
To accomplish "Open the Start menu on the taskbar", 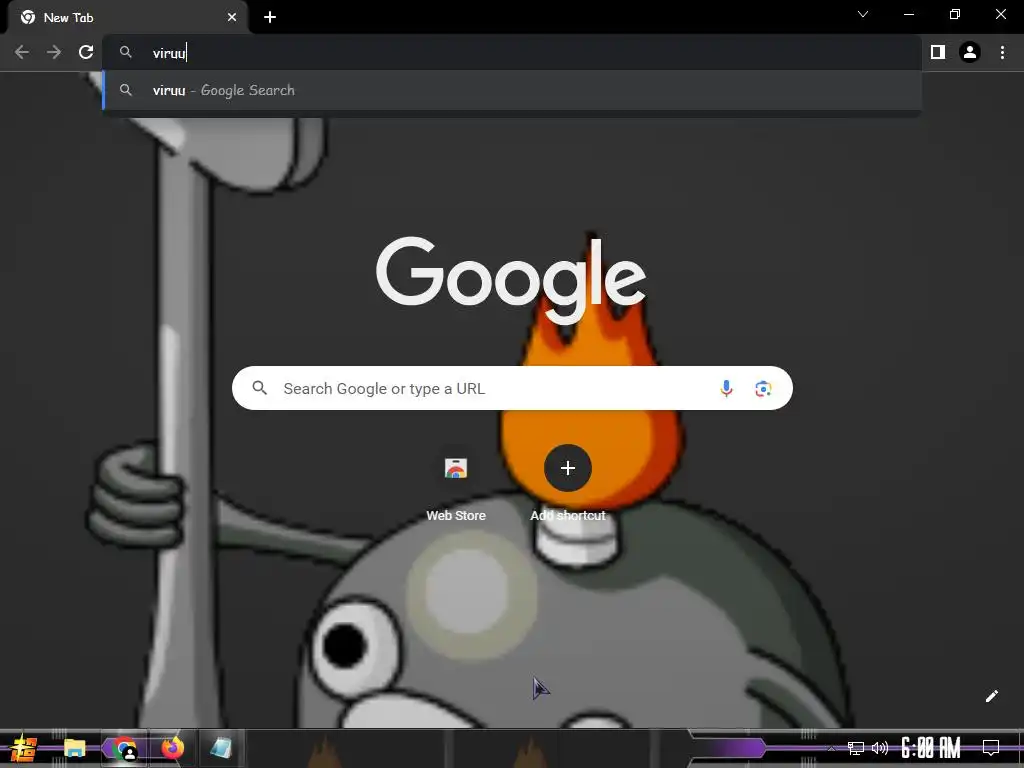I will 23,748.
